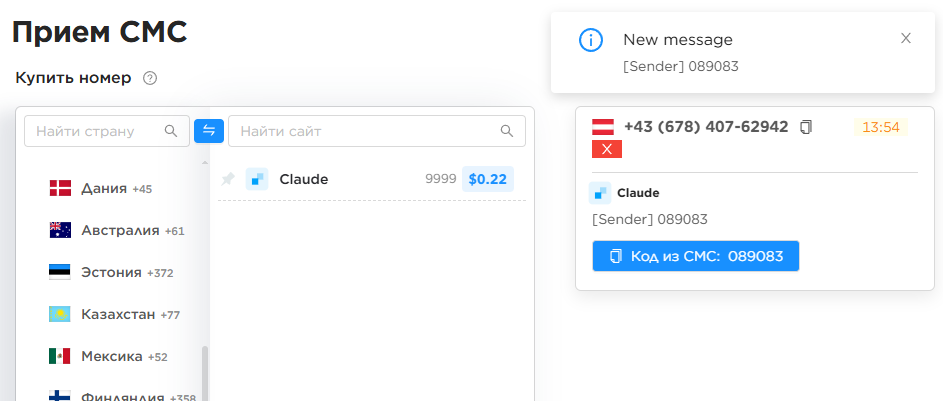The width and height of the screenshot is (943, 401).
Task: Pin the Claude service row
Action: click(228, 179)
